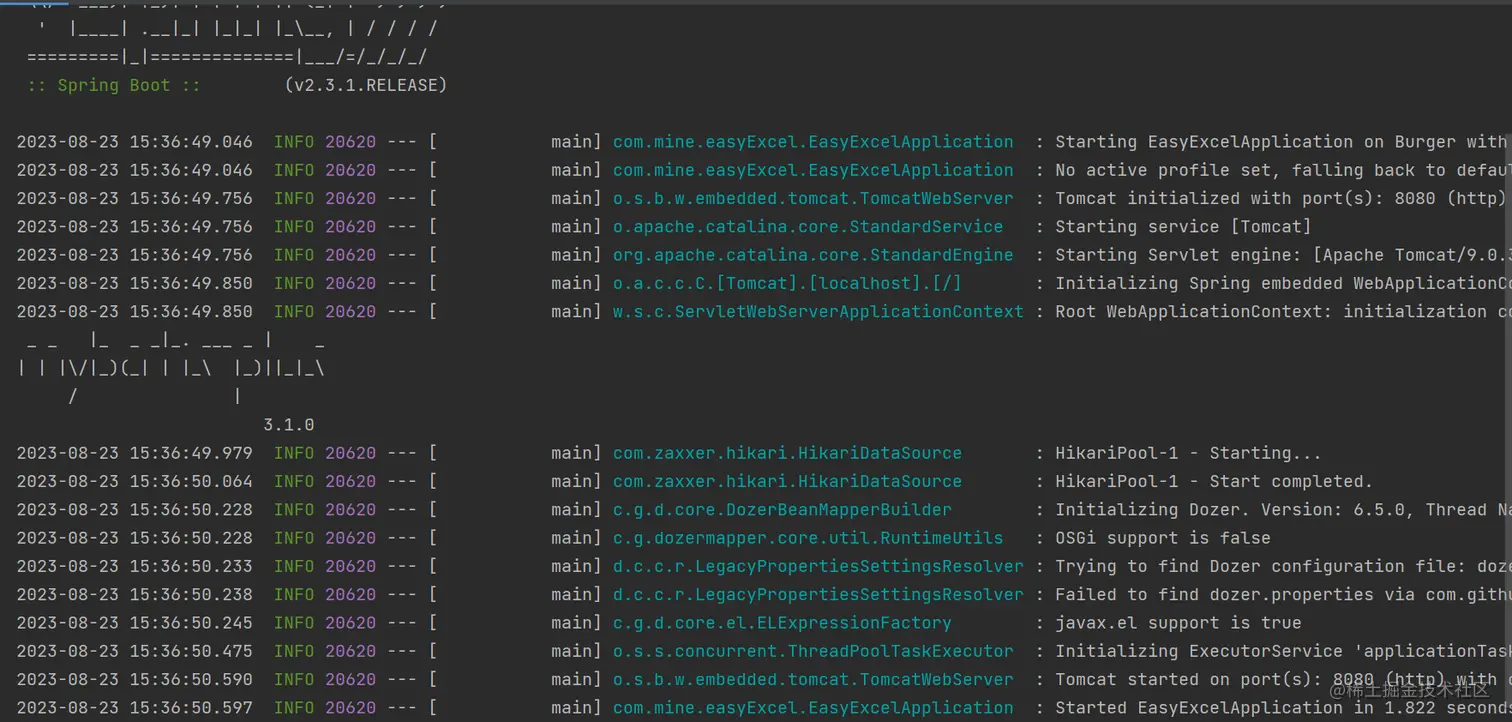
Task: Click logger 'c.g.d.core.el.ELExpressionFactory'
Action: click(x=782, y=623)
